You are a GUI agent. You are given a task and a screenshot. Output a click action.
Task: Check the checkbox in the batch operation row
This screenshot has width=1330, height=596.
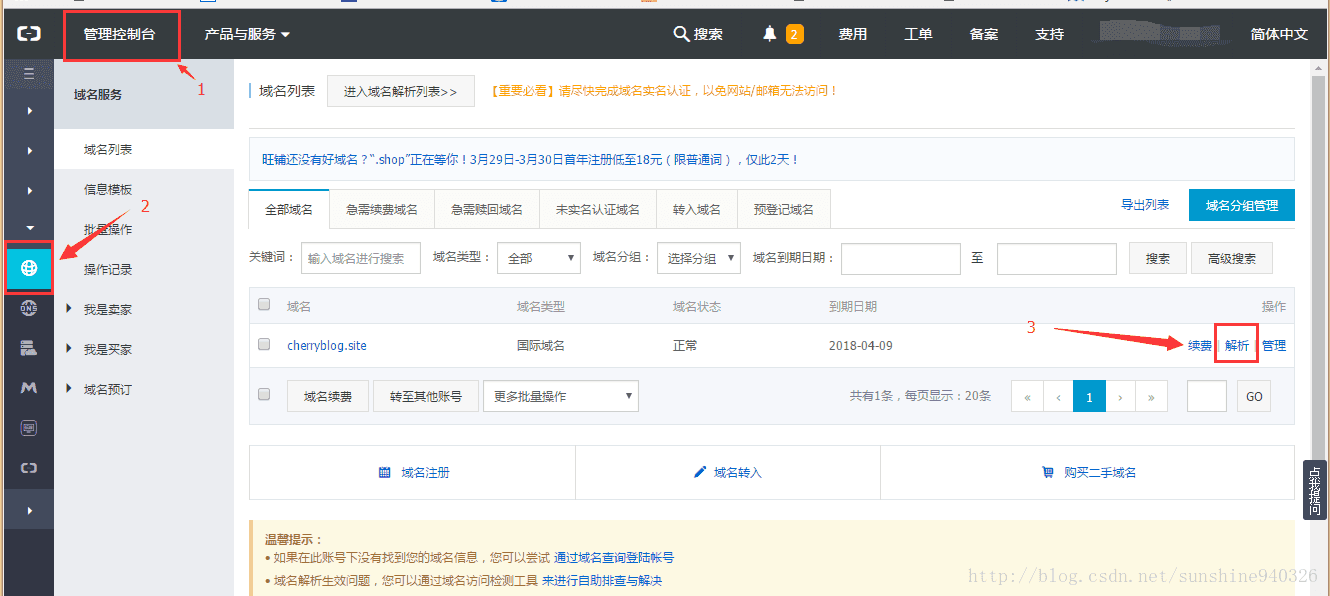pos(263,394)
